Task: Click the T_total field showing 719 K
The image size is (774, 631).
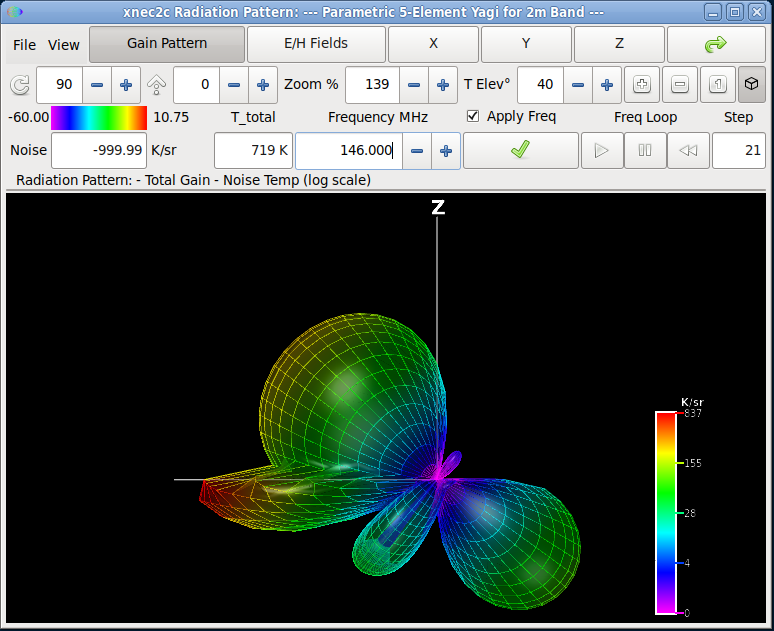Action: (x=253, y=151)
